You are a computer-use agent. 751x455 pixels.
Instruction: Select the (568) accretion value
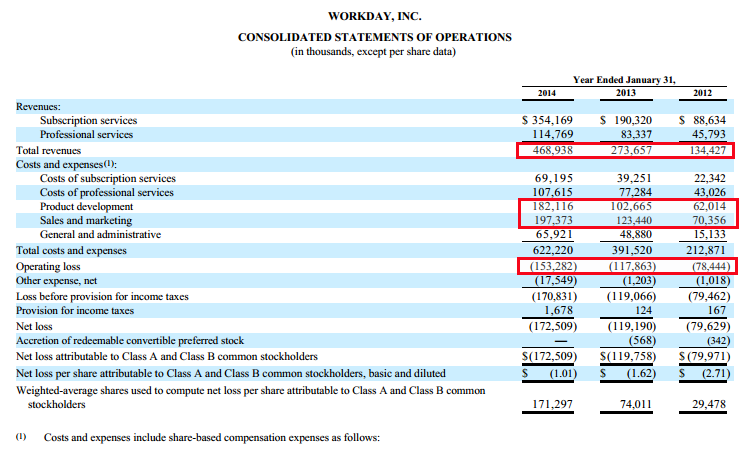(642, 341)
